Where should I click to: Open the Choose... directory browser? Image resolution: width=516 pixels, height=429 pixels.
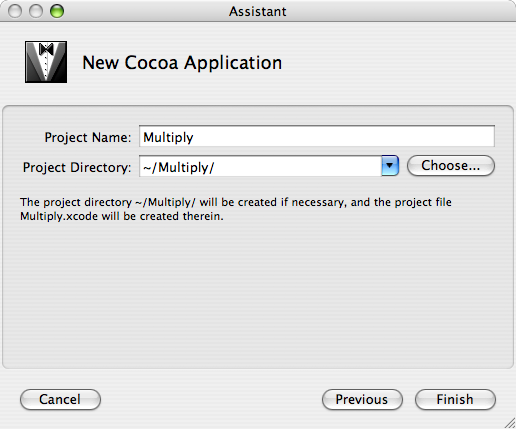click(x=451, y=165)
